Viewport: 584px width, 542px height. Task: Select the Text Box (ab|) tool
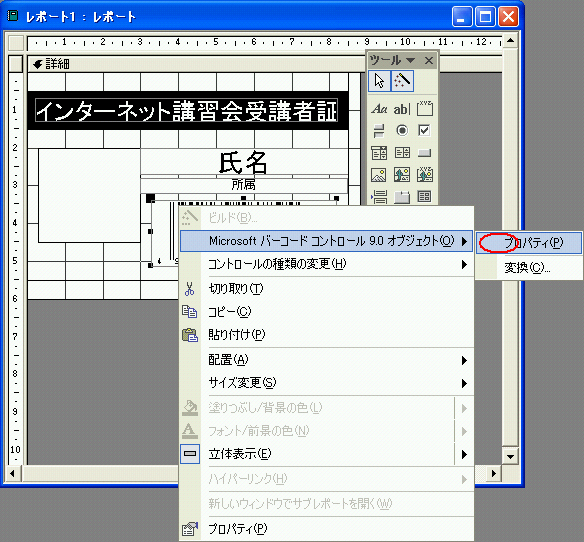coord(402,109)
